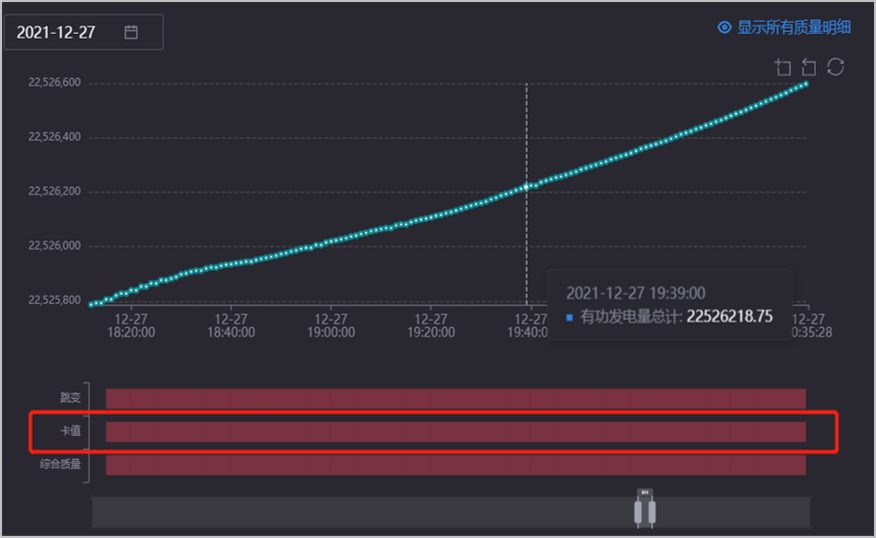
Task: Click the right handle of the zoom slider
Action: point(651,511)
